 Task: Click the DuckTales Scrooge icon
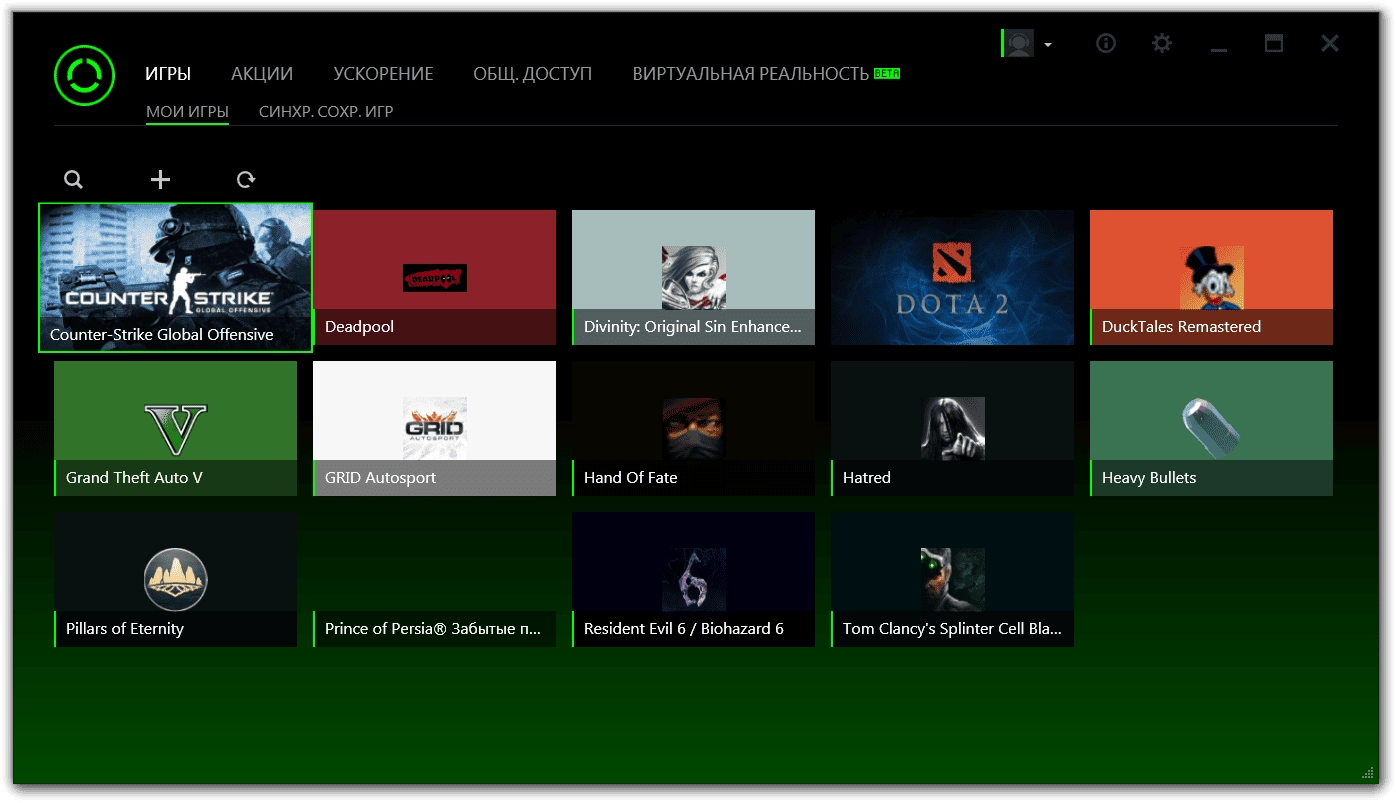click(1211, 278)
